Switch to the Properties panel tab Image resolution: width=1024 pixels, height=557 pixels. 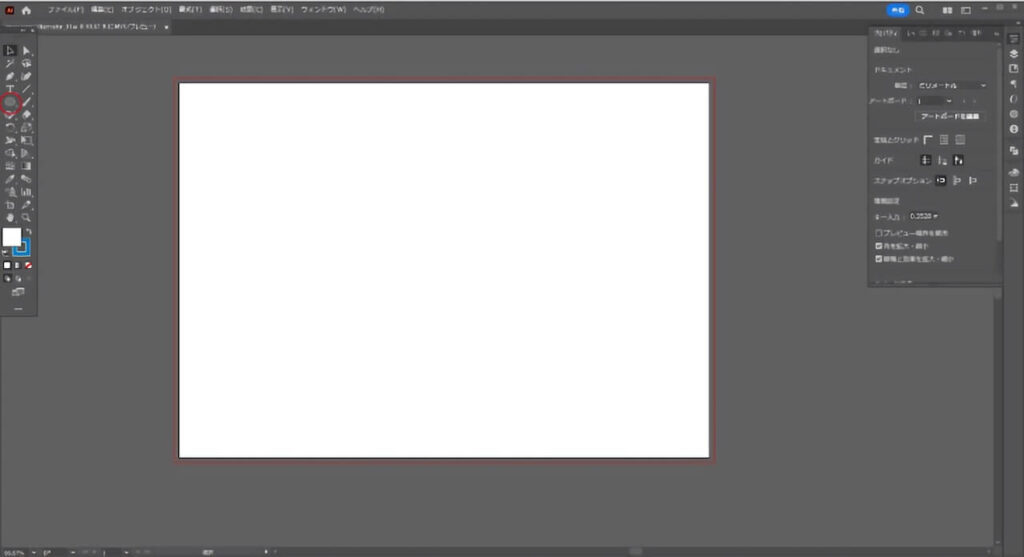(x=886, y=33)
